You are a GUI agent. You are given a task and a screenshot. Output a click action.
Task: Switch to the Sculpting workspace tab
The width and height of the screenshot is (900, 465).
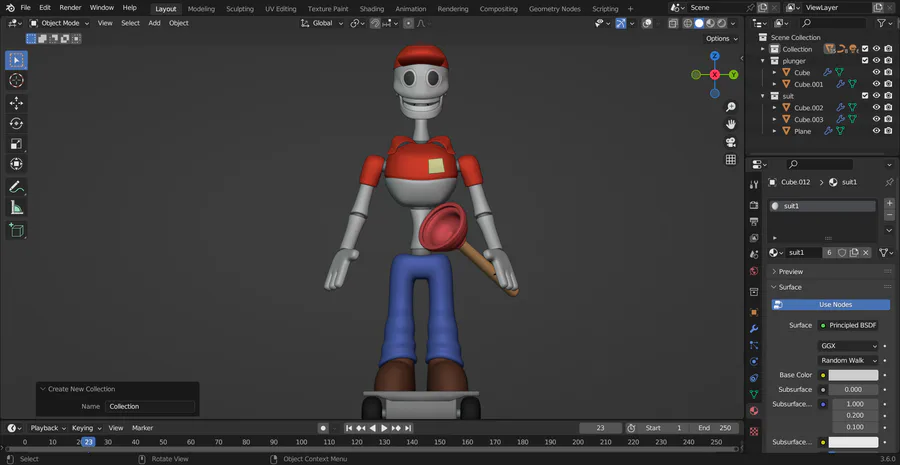[240, 9]
